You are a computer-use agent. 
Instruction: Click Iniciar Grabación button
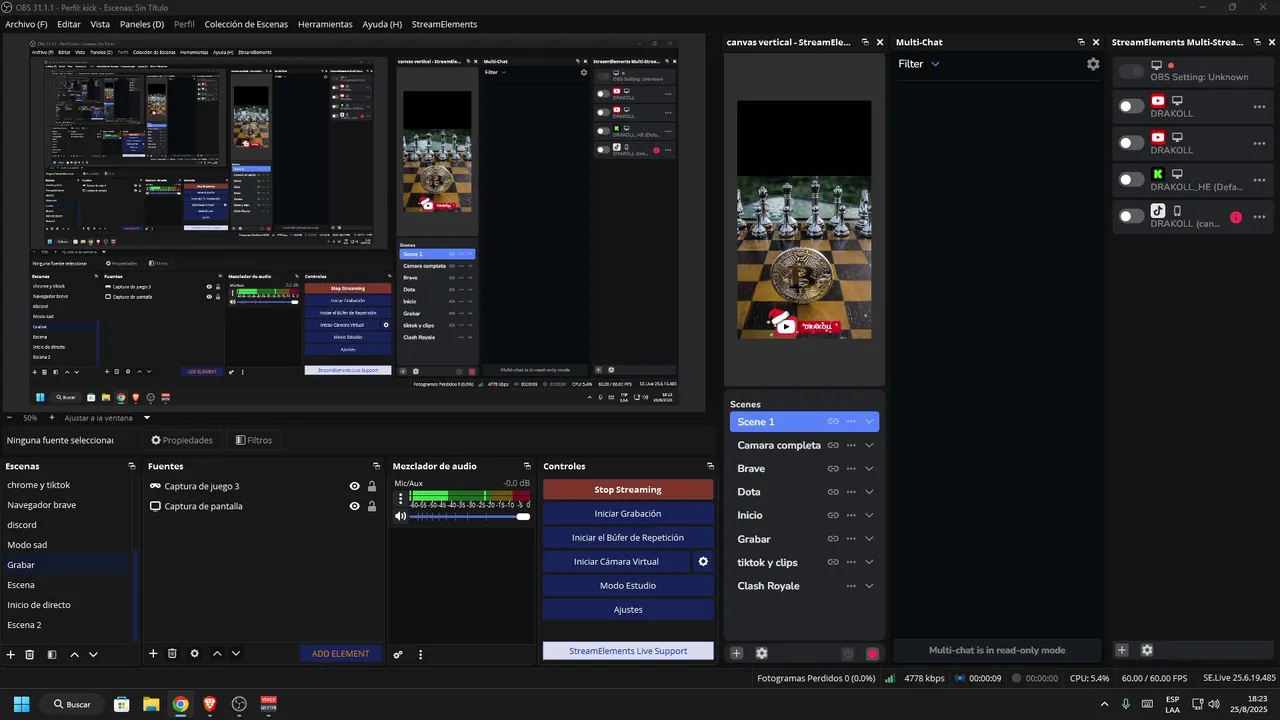coord(628,513)
